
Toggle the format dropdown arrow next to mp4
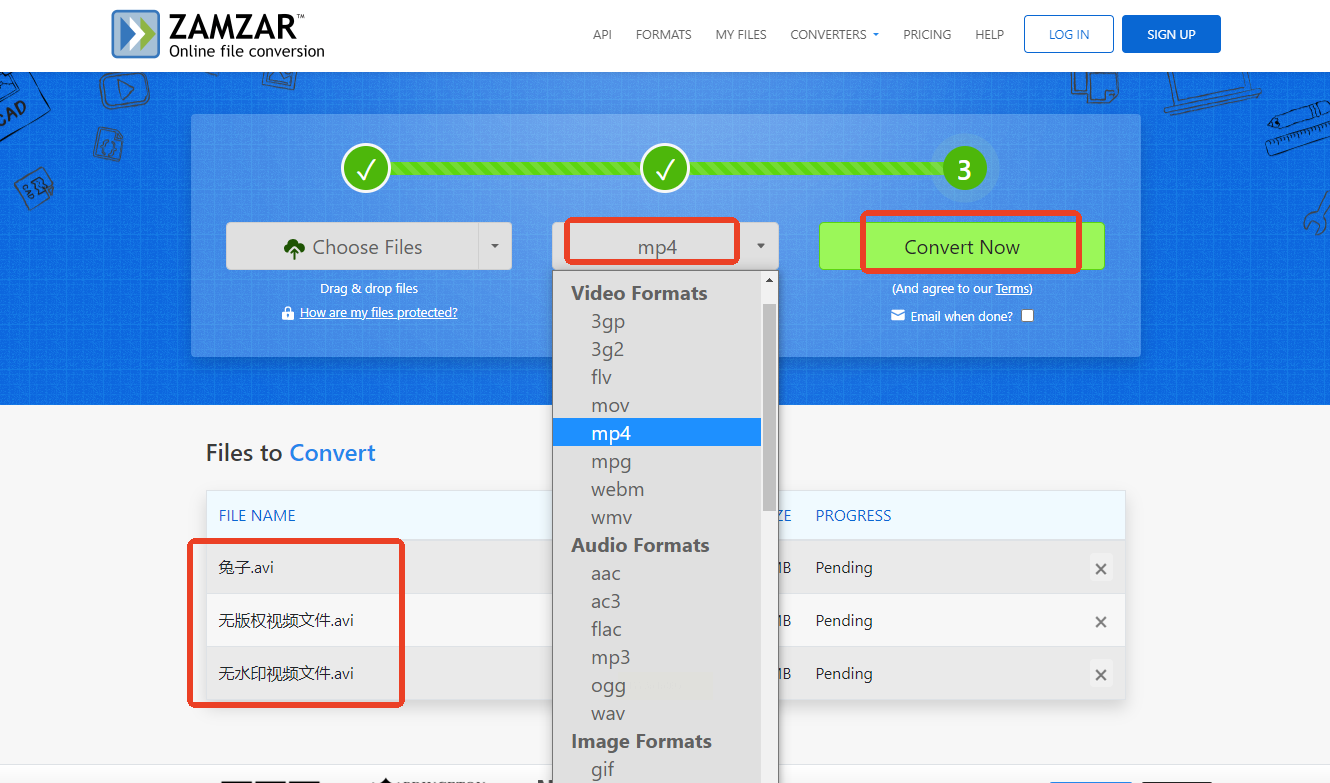pyautogui.click(x=761, y=246)
